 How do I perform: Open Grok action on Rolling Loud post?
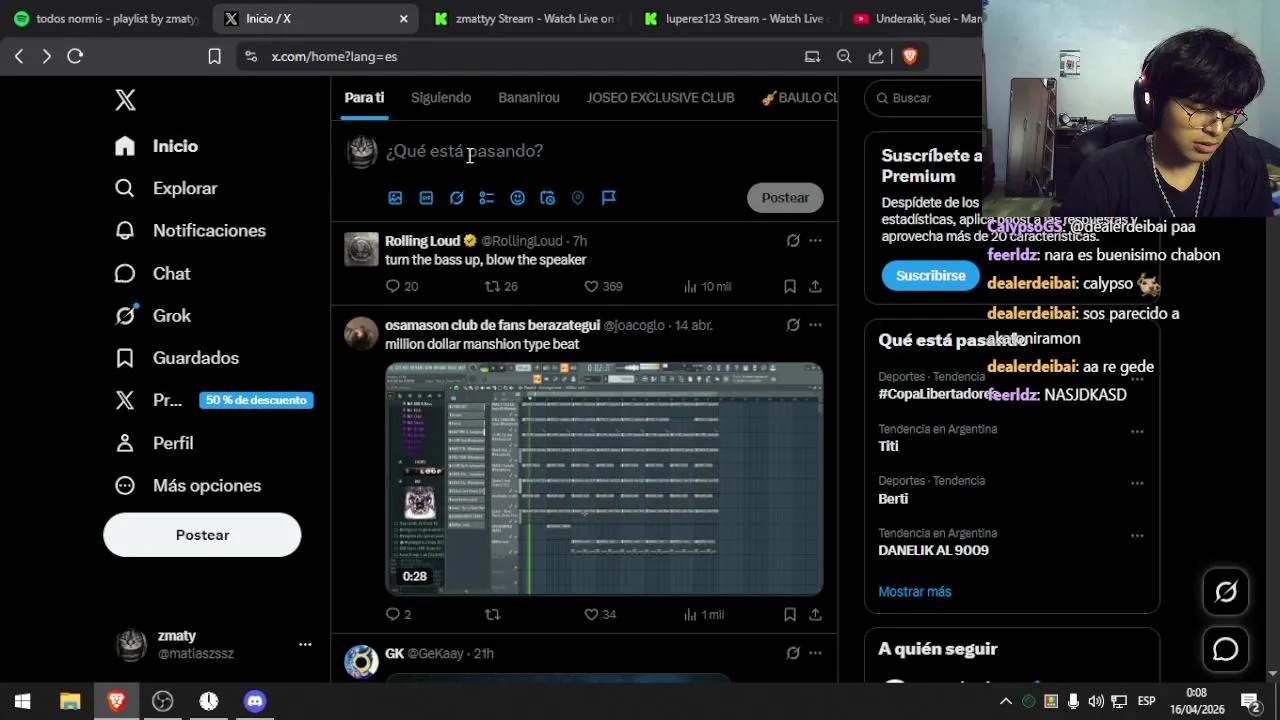(x=793, y=241)
